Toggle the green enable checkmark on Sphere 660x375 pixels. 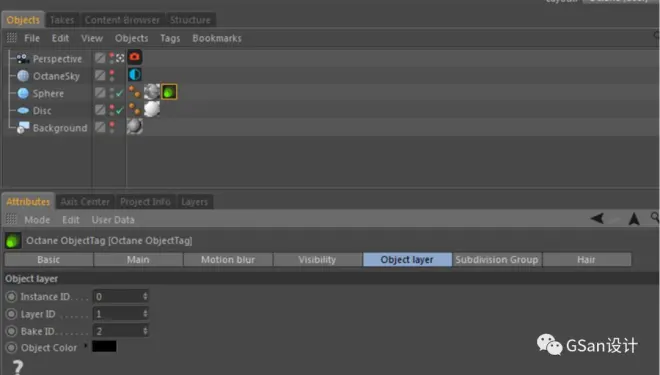pyautogui.click(x=120, y=93)
